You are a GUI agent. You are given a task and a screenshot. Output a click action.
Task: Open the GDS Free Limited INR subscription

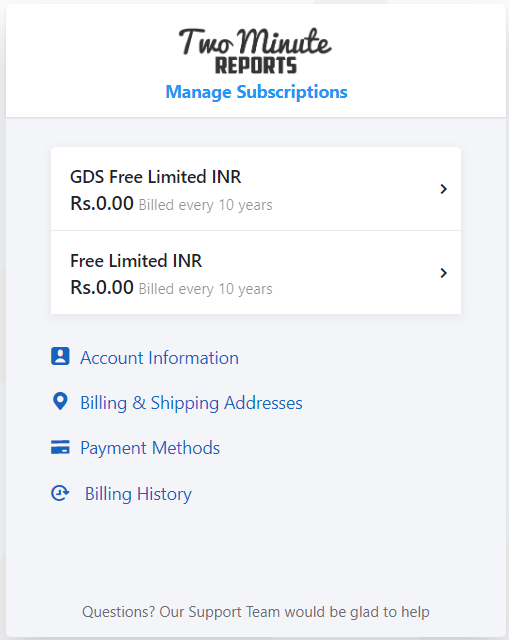[256, 189]
